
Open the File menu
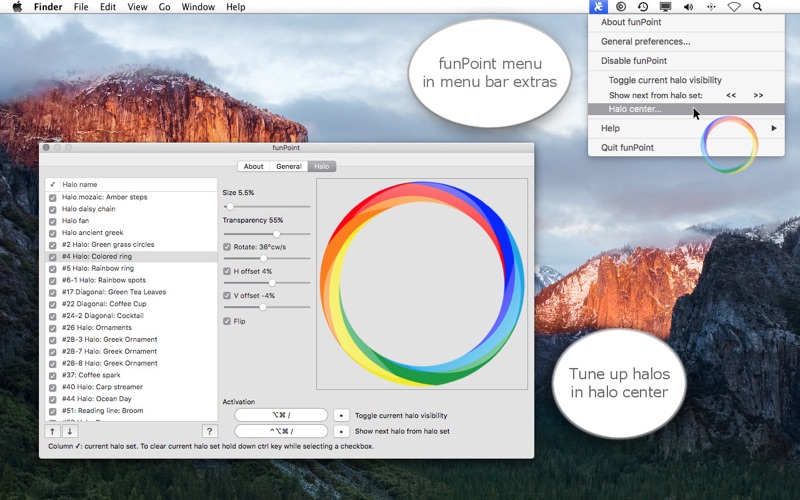point(81,7)
